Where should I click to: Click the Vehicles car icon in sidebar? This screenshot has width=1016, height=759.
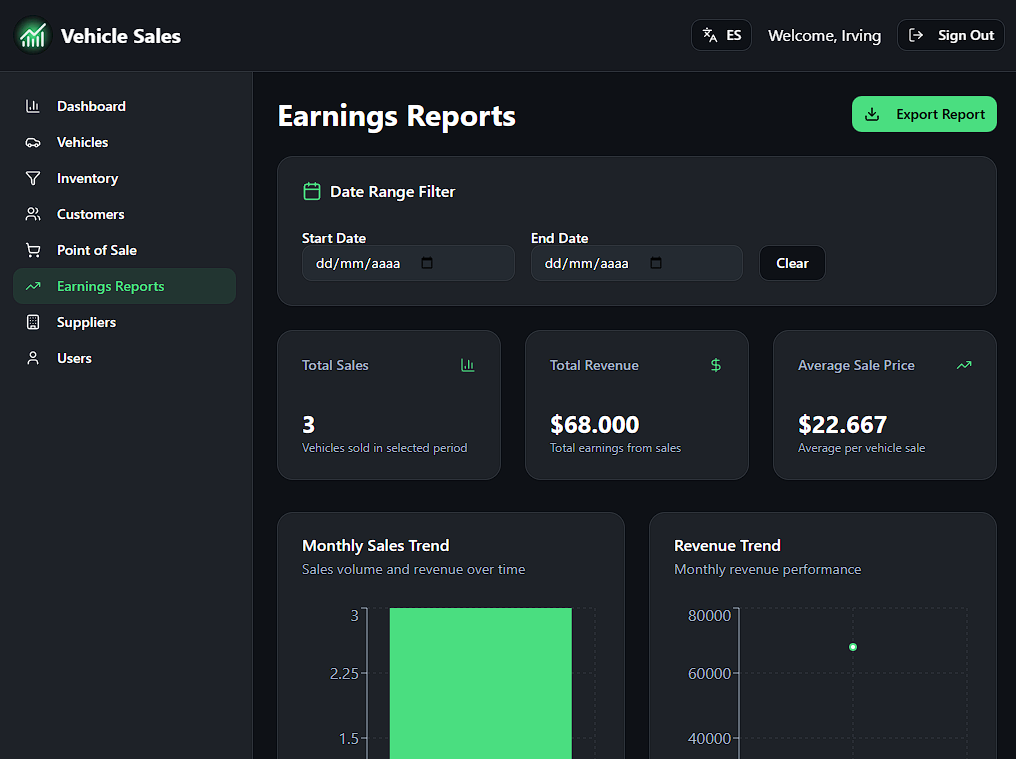point(33,143)
